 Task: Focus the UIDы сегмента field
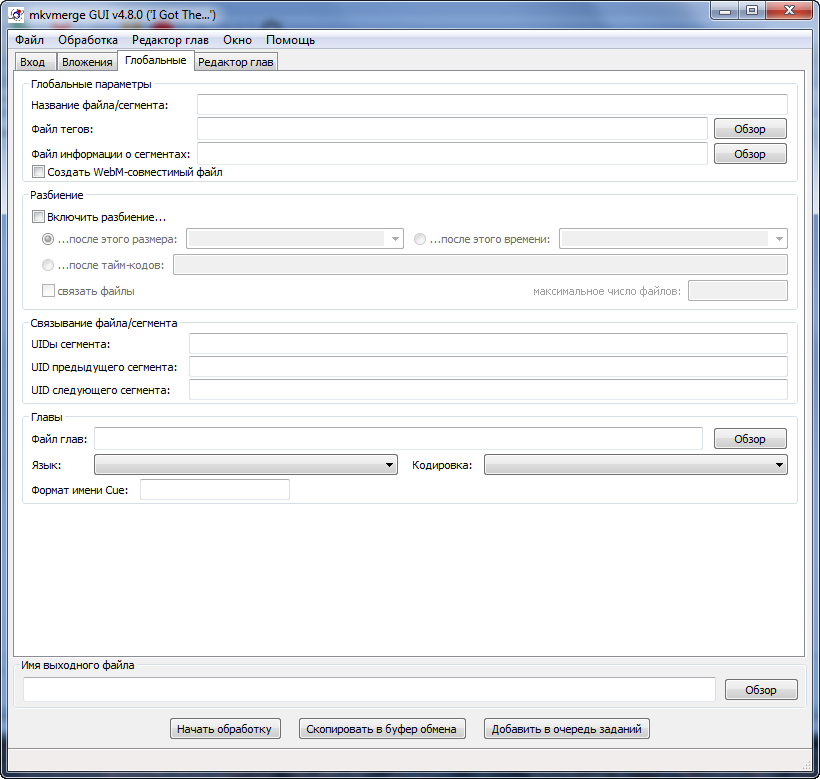point(488,343)
